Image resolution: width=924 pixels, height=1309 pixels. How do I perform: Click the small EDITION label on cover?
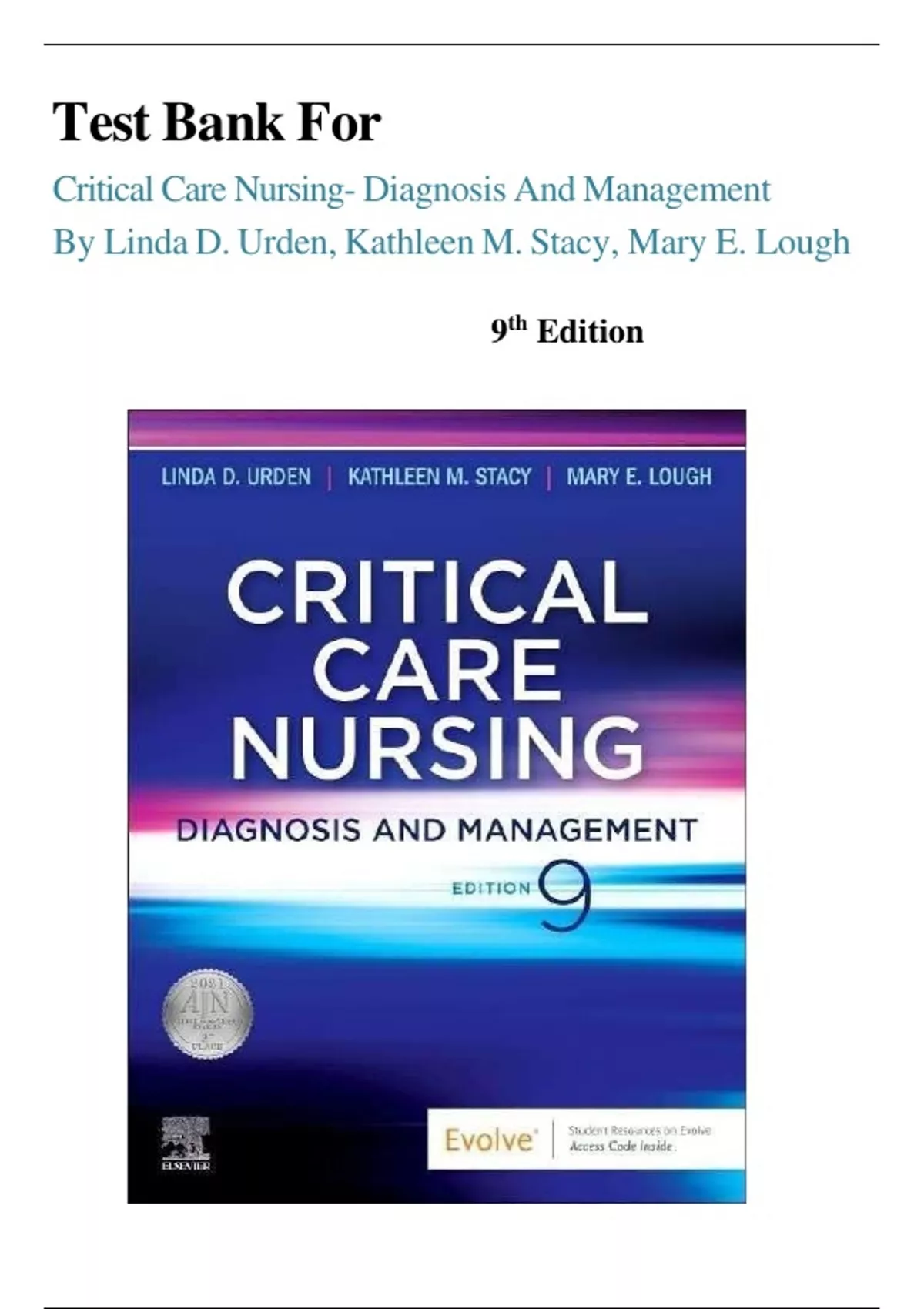491,889
